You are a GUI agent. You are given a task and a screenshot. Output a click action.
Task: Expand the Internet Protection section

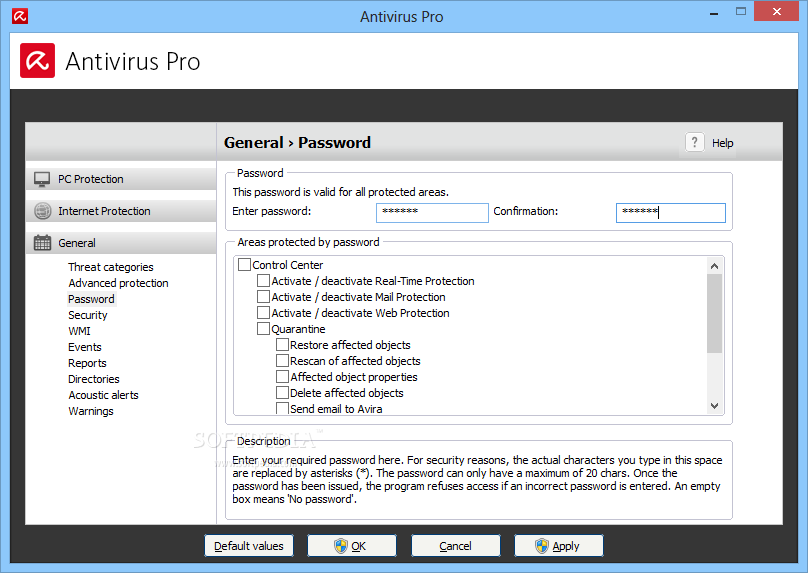121,211
